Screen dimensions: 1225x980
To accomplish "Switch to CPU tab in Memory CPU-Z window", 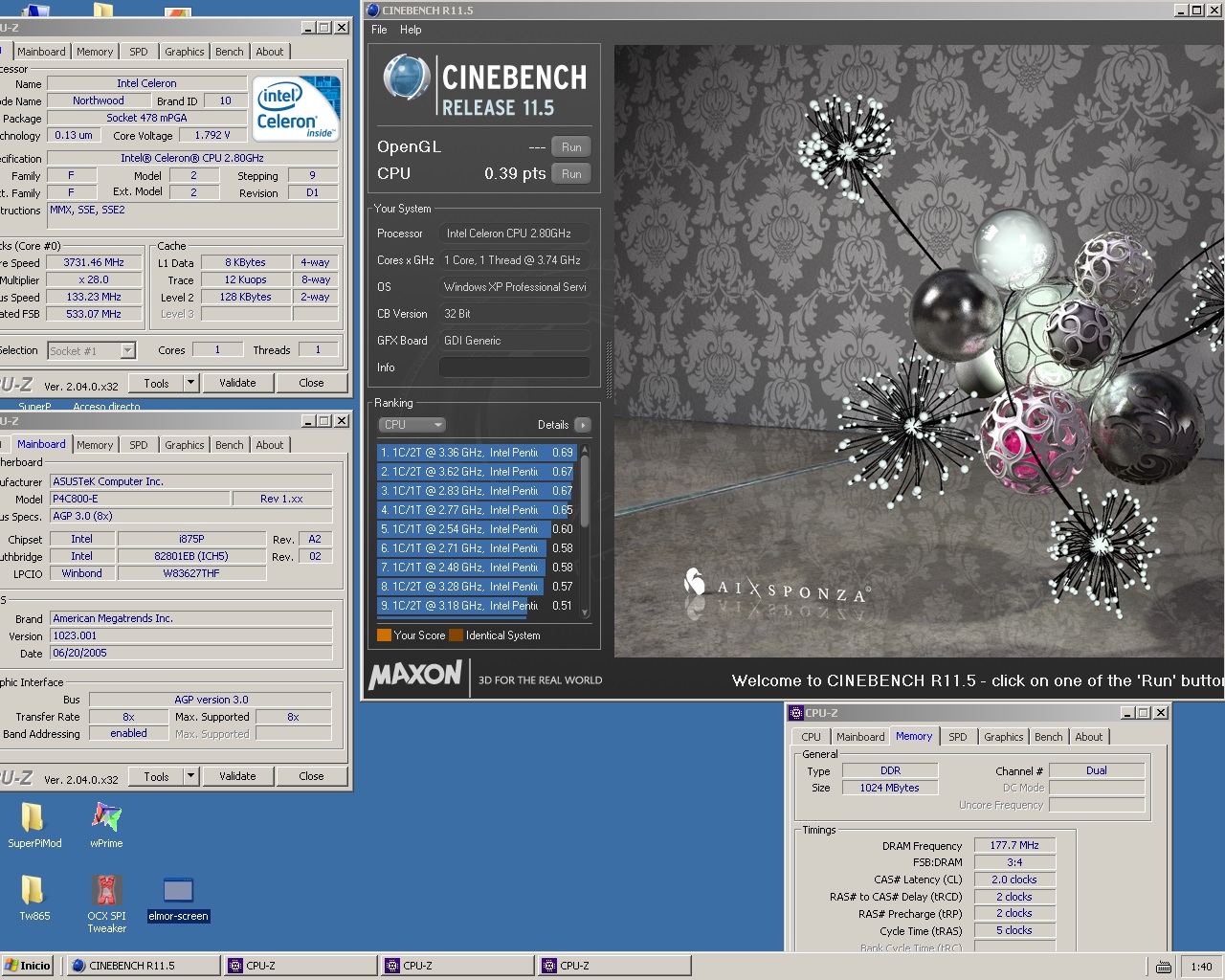I will (x=812, y=737).
